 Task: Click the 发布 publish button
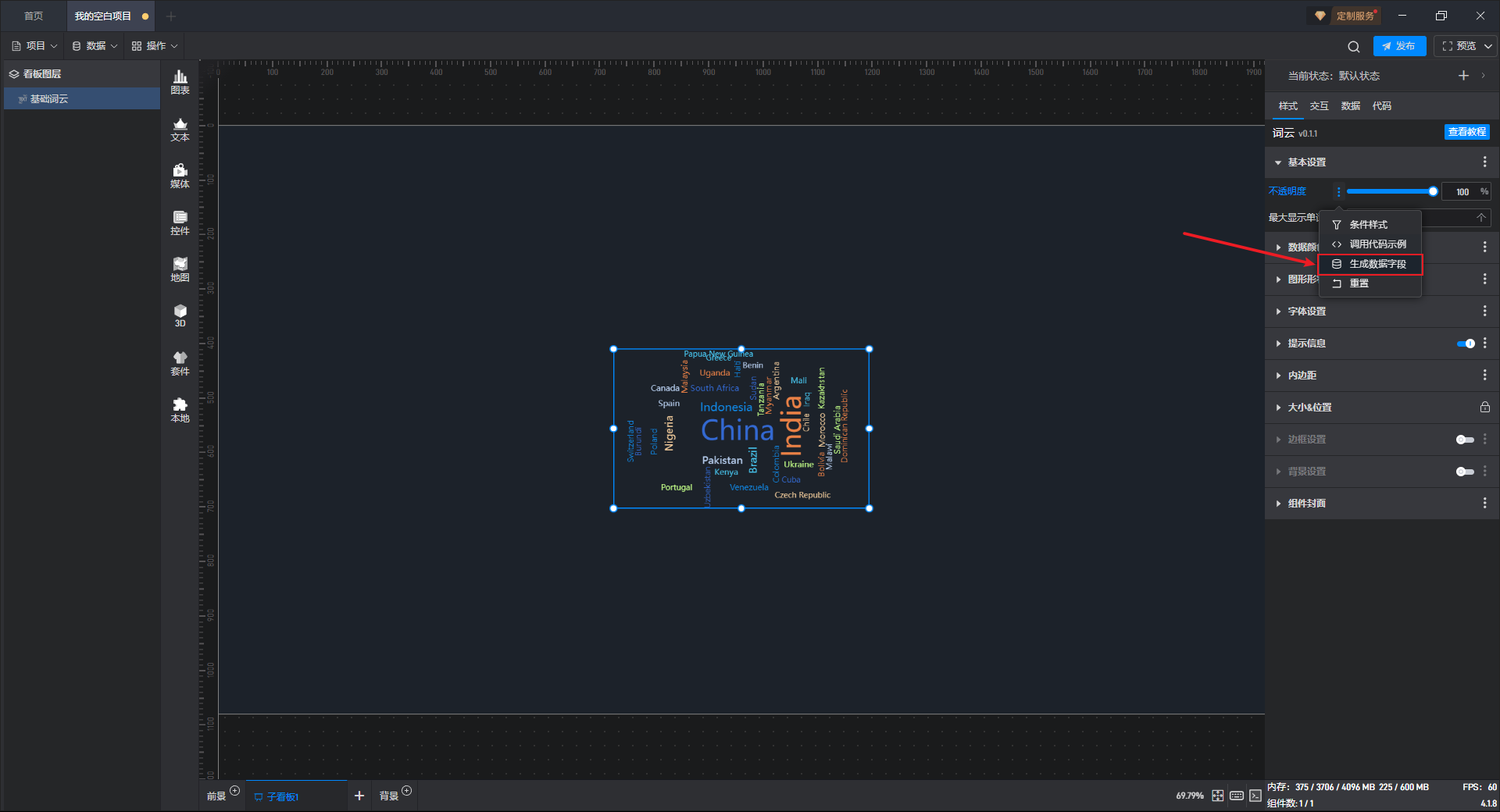[x=1399, y=46]
